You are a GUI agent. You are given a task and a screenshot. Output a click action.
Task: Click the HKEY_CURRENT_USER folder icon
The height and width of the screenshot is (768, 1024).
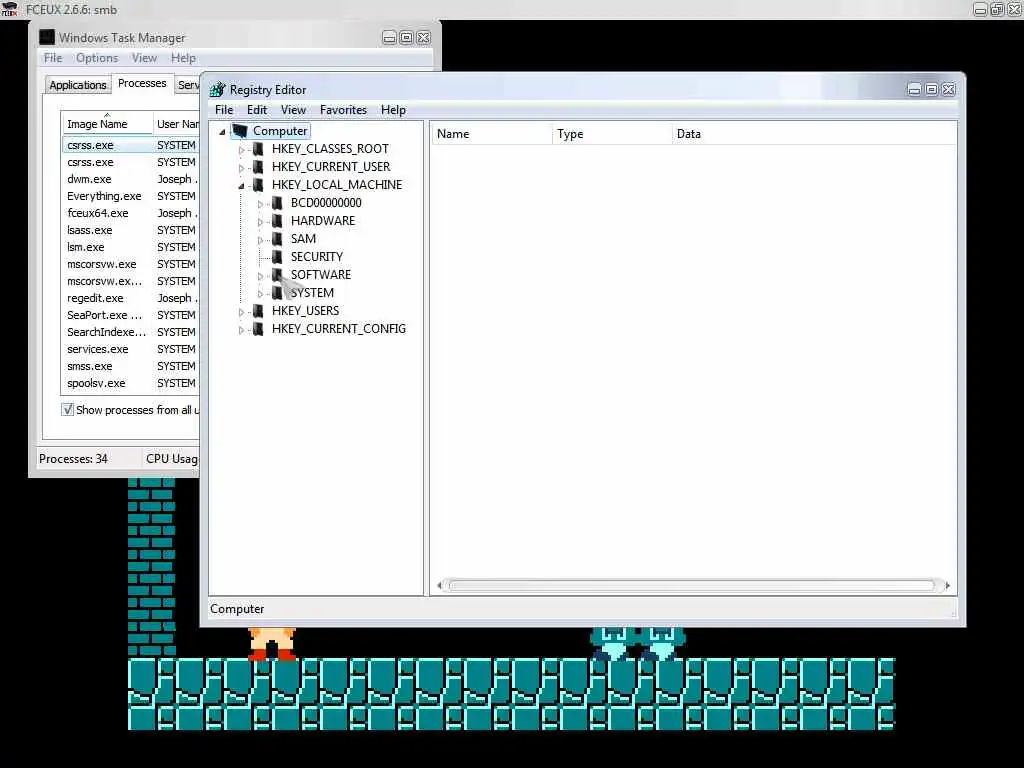[x=259, y=167]
